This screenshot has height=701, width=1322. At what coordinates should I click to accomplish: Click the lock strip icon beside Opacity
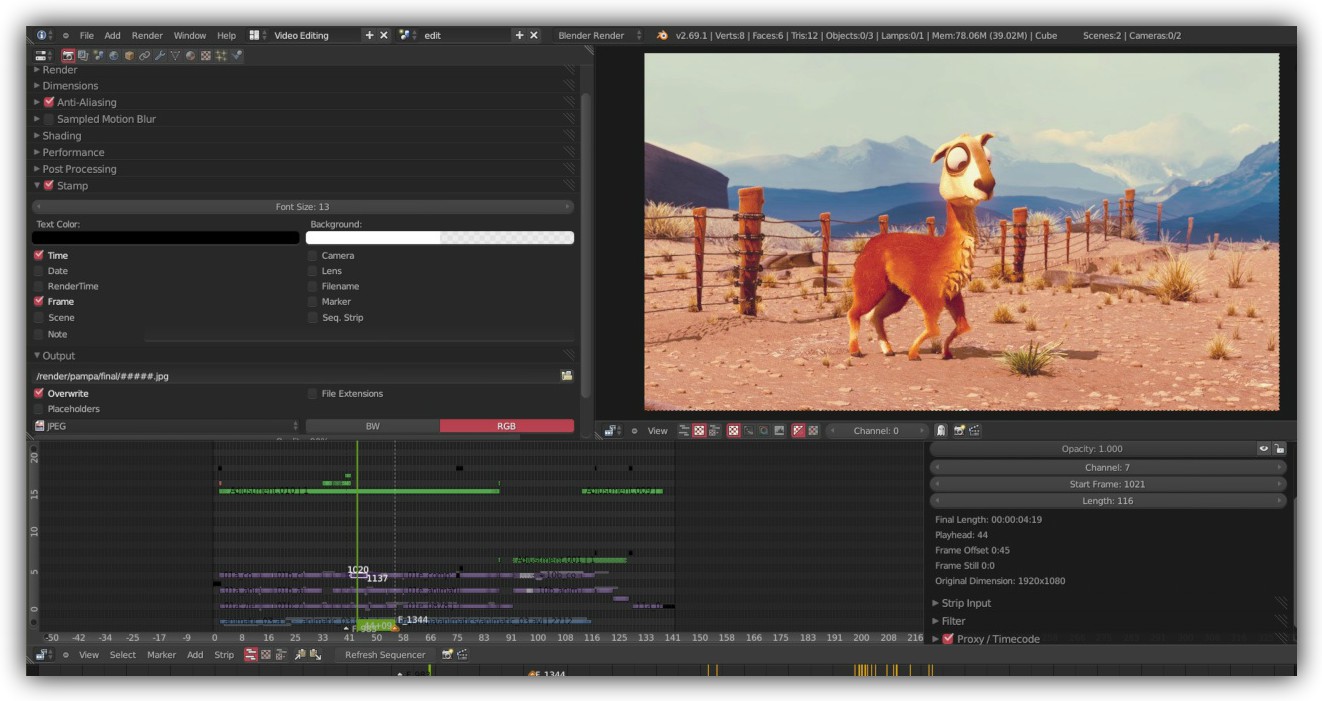click(1279, 449)
